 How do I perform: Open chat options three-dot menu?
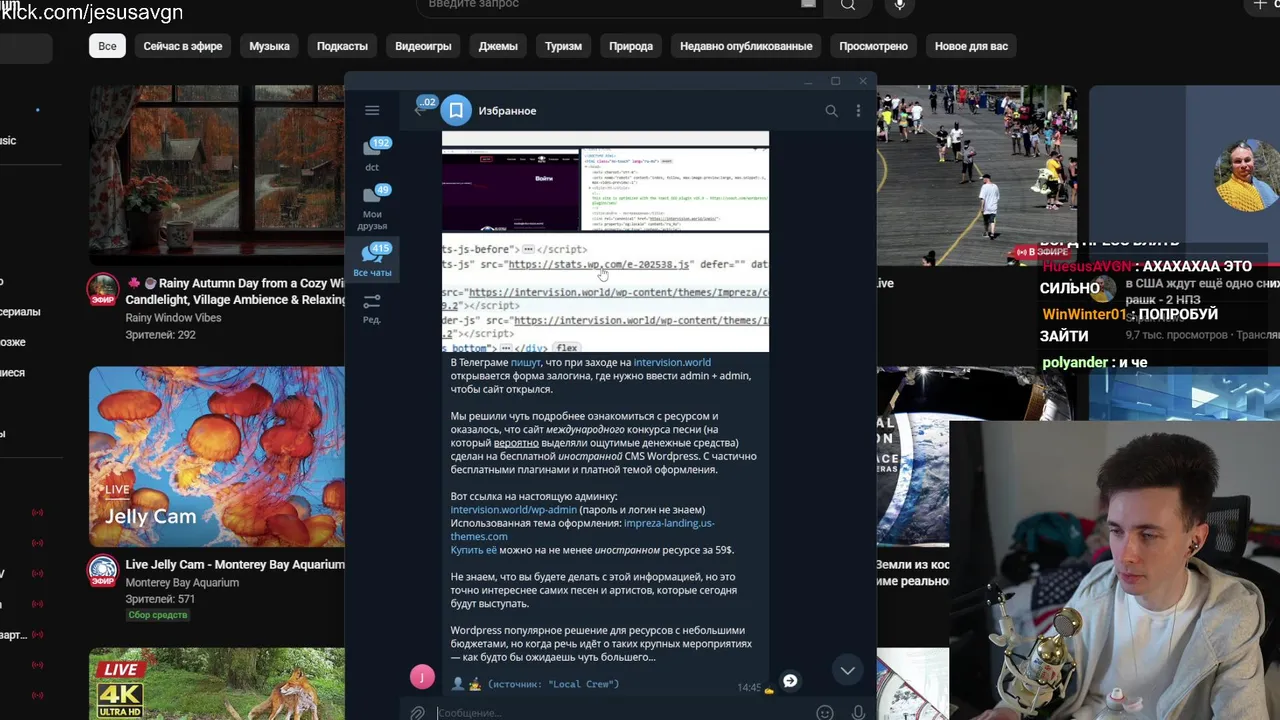pyautogui.click(x=858, y=111)
